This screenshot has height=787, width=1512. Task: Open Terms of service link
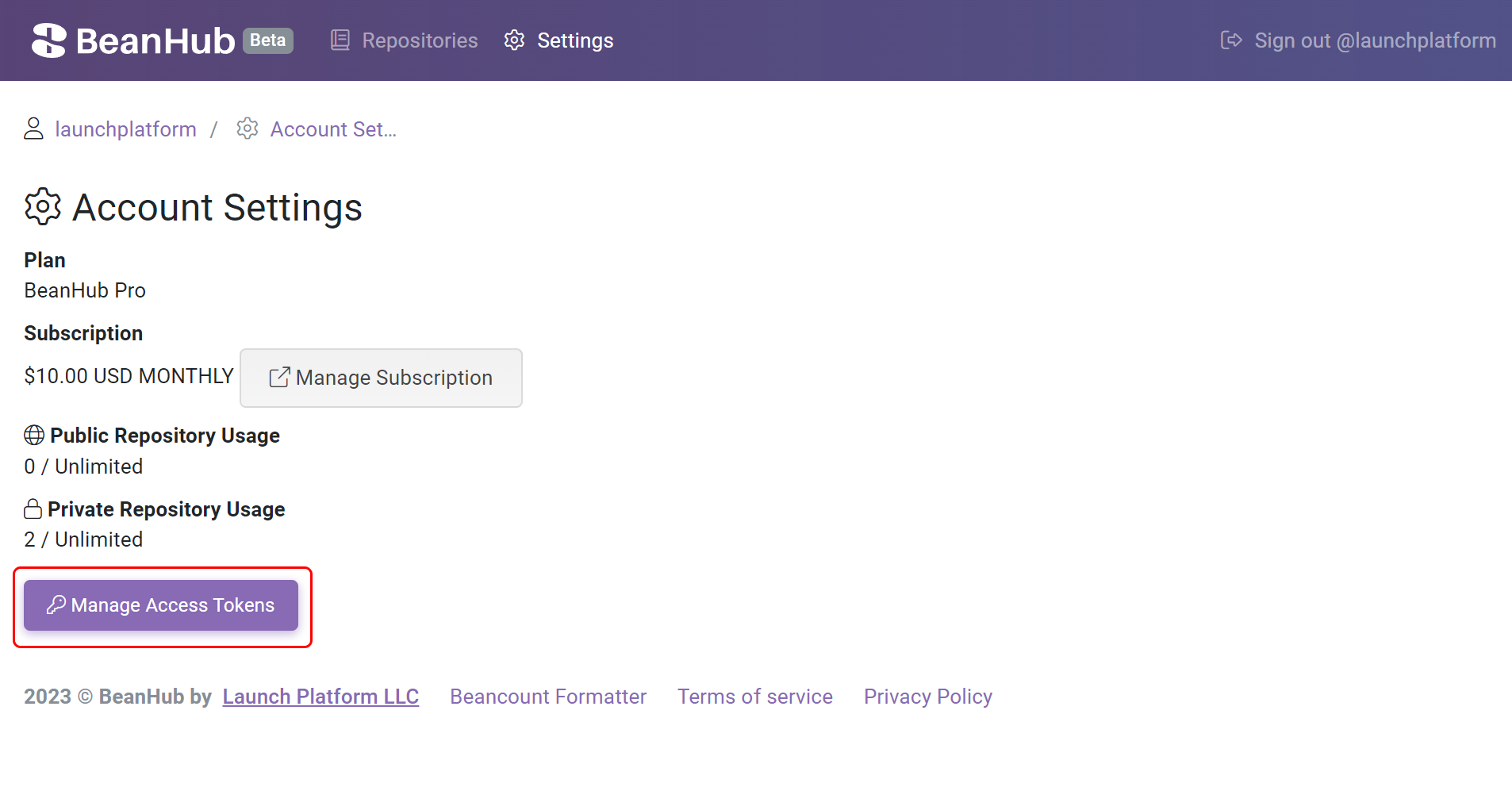755,697
